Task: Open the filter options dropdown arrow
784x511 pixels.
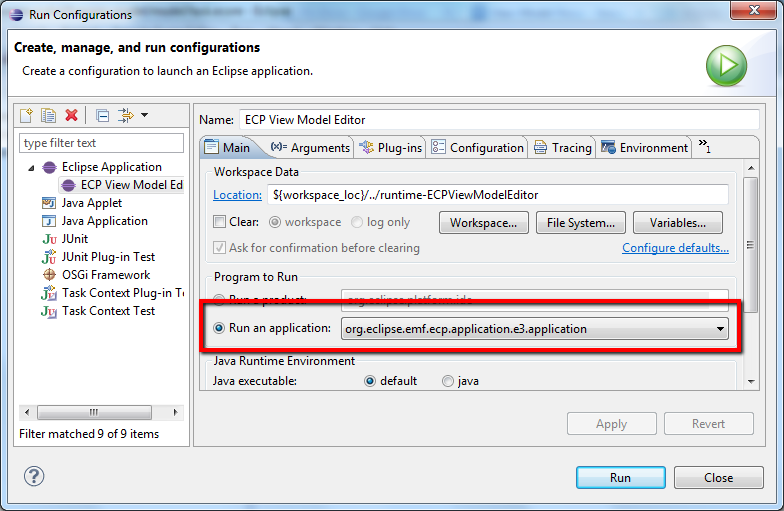Action: click(144, 115)
